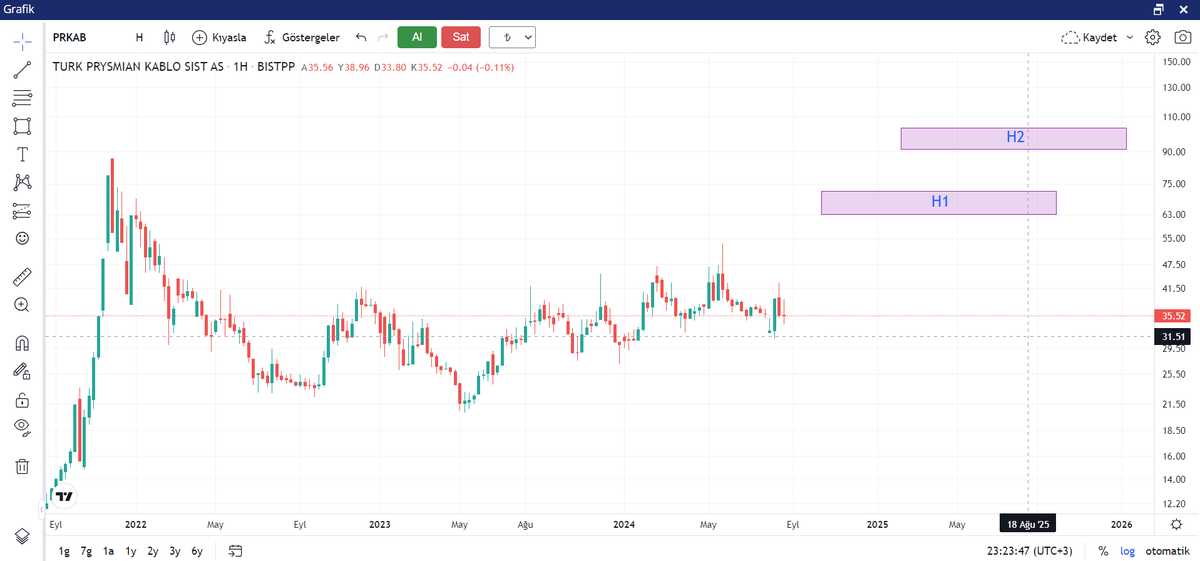This screenshot has height=561, width=1200.
Task: Toggle otomatik auto scale
Action: [1167, 551]
